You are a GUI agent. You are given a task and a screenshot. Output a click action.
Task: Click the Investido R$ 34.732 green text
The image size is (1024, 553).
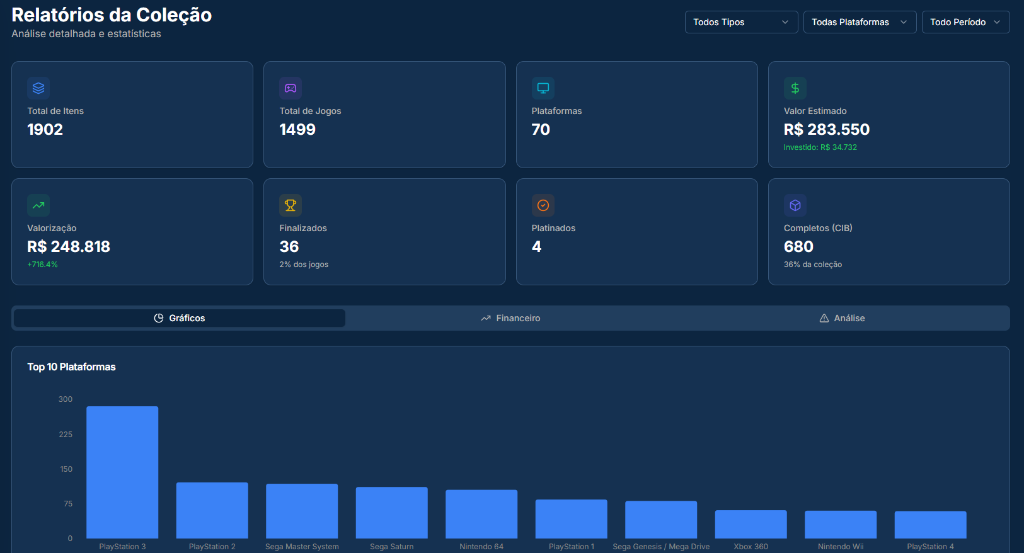(820, 148)
